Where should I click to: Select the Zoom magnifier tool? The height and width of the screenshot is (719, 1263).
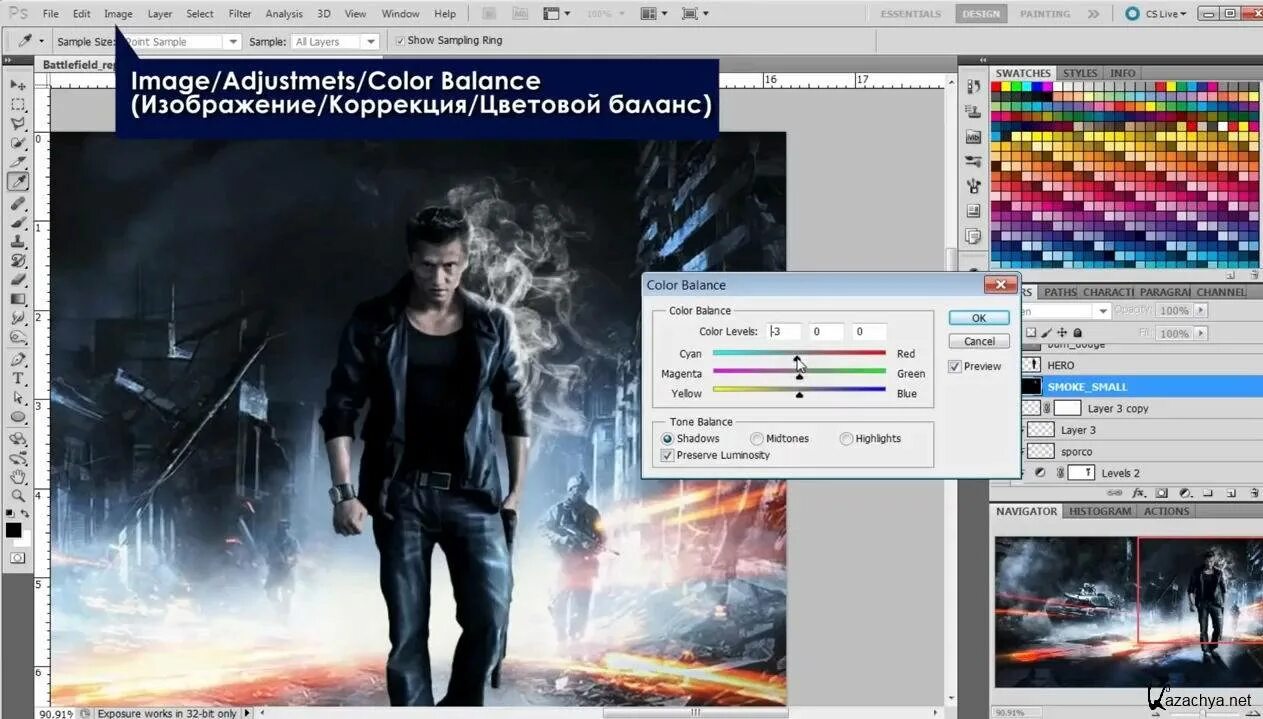click(18, 495)
